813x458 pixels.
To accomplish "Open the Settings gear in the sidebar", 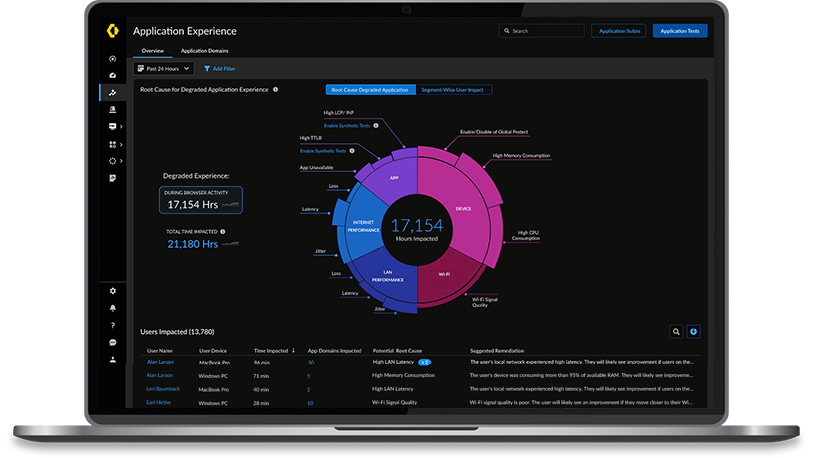I will pyautogui.click(x=113, y=291).
